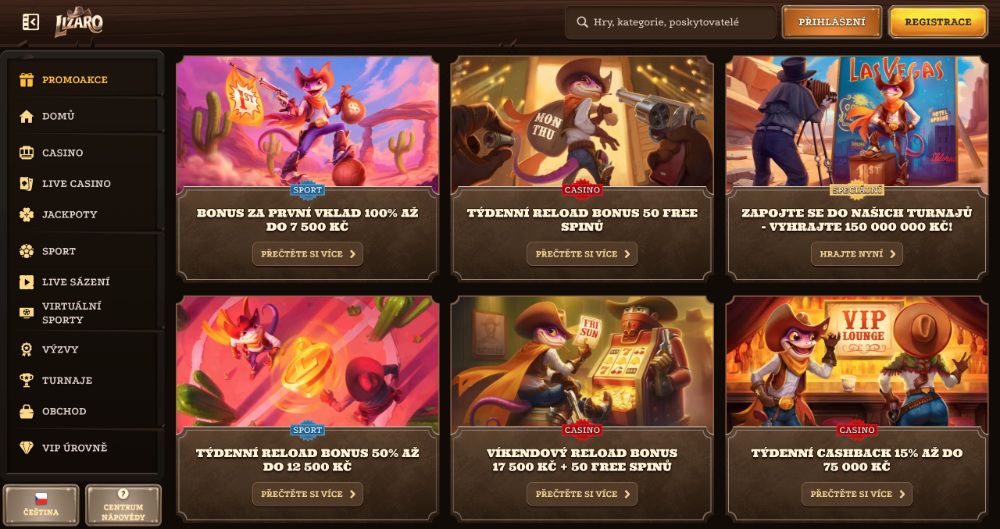The image size is (1000, 529).
Task: Click the Registrace button
Action: [x=938, y=22]
